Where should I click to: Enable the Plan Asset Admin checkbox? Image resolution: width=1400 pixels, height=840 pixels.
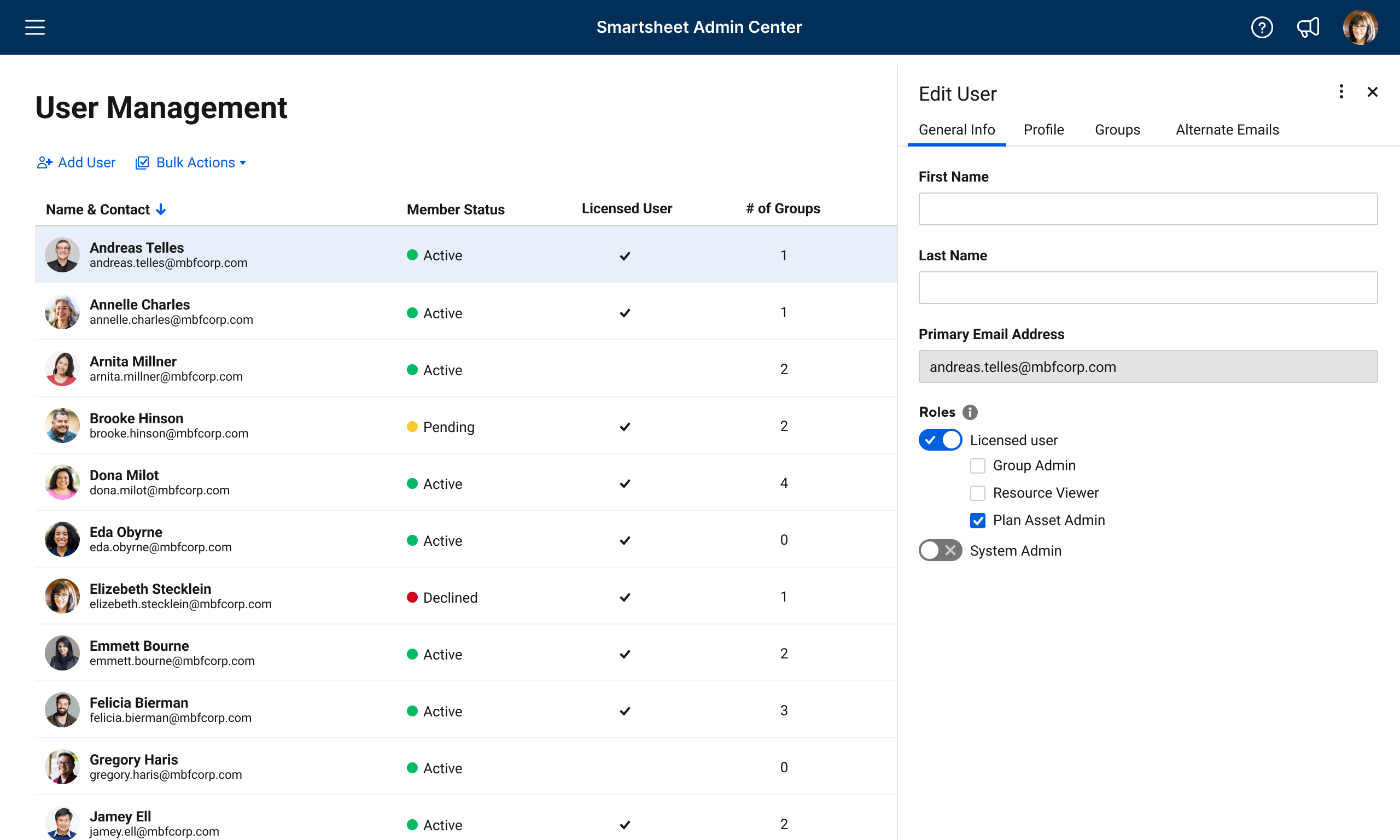[x=979, y=520]
